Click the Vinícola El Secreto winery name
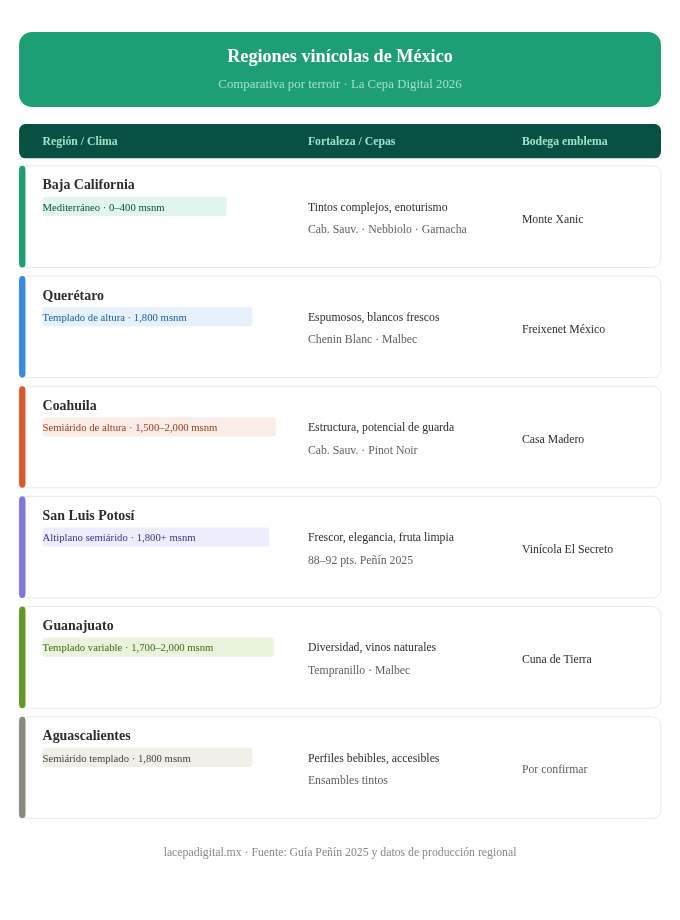The height and width of the screenshot is (920, 680). [x=567, y=549]
